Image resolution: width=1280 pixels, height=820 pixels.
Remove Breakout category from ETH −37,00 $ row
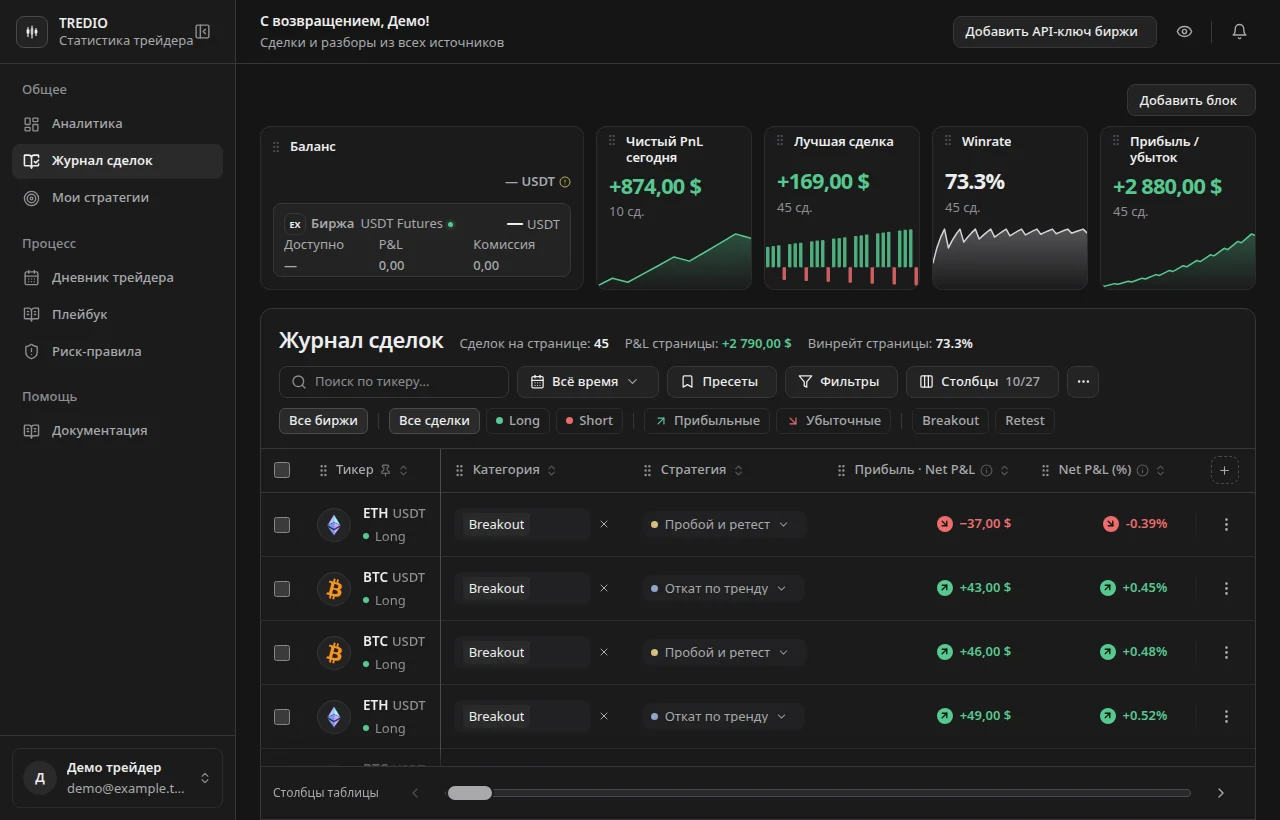pyautogui.click(x=604, y=524)
